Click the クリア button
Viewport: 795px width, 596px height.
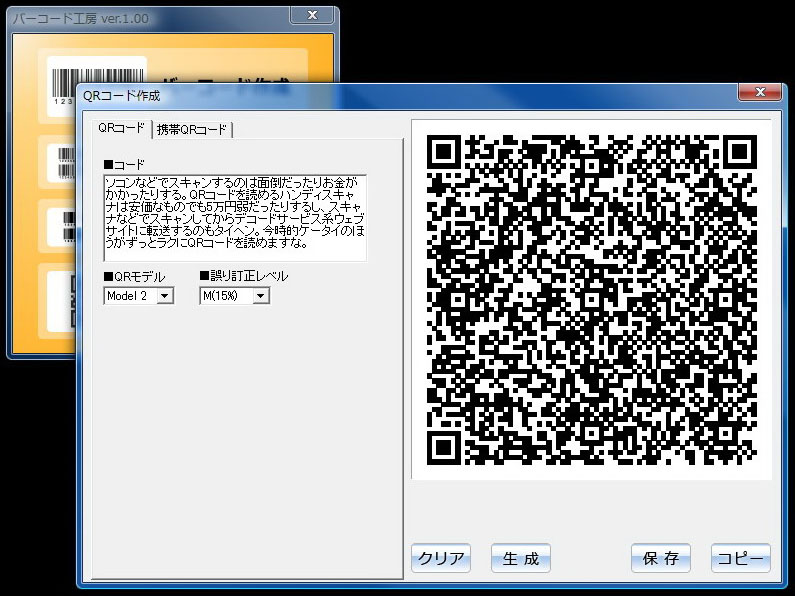point(441,558)
